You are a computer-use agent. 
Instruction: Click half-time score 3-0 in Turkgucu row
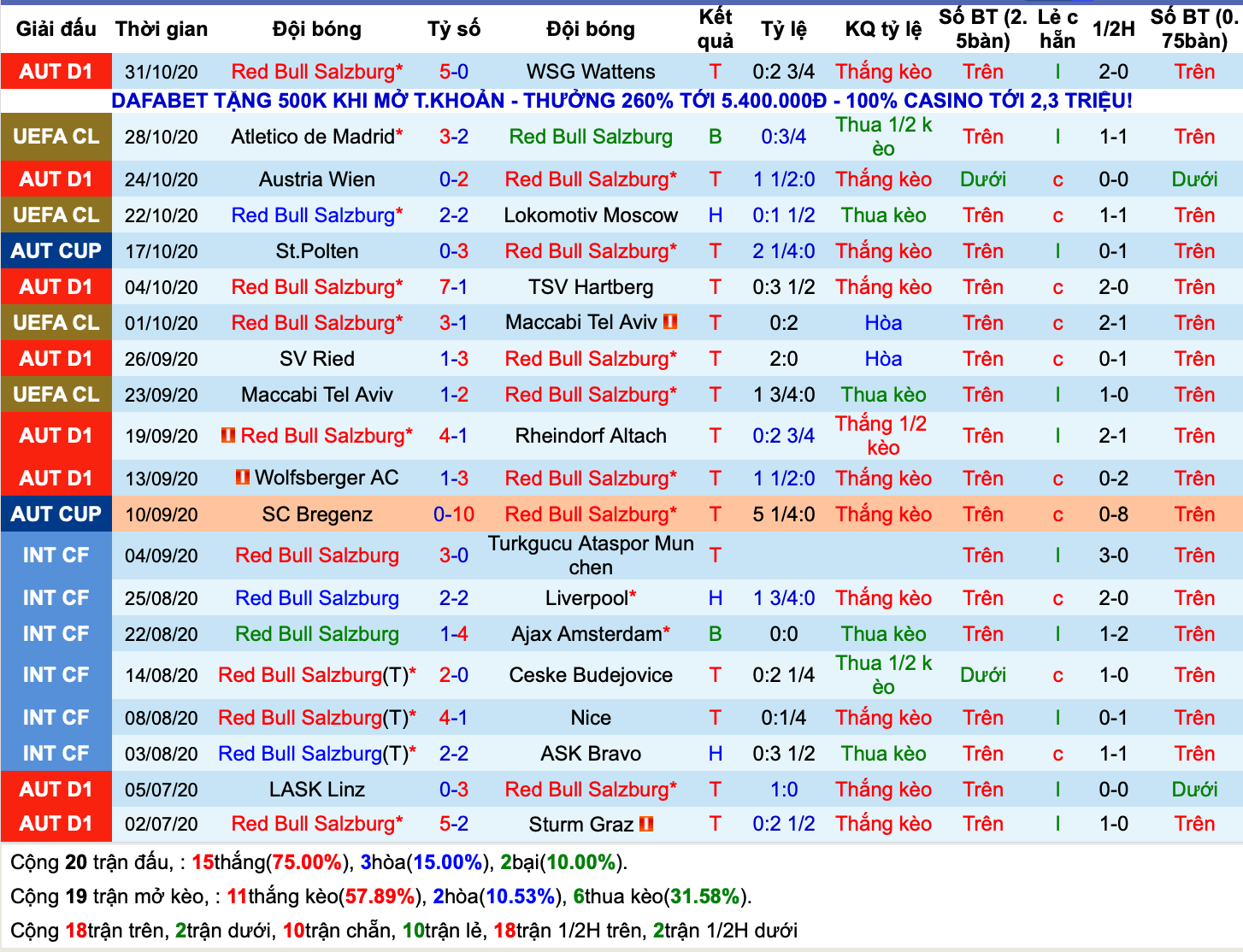coord(1113,555)
